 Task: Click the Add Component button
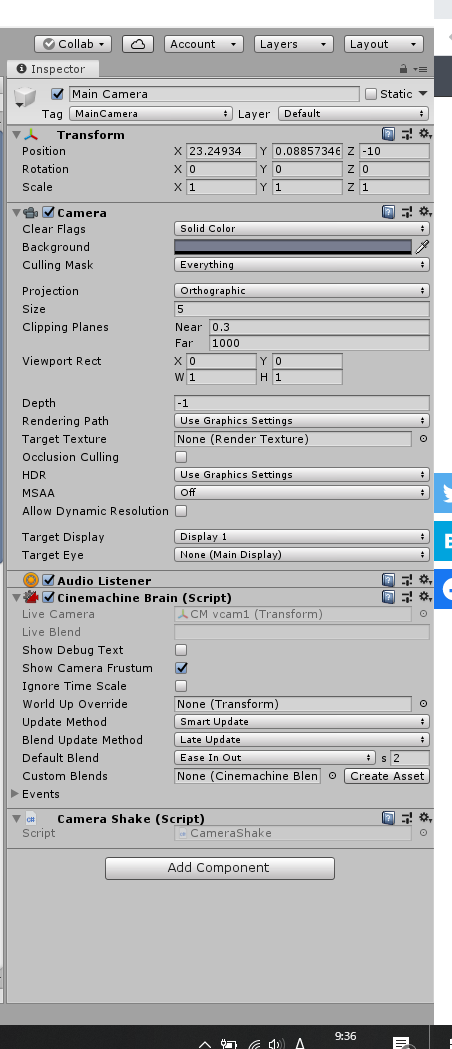(219, 868)
